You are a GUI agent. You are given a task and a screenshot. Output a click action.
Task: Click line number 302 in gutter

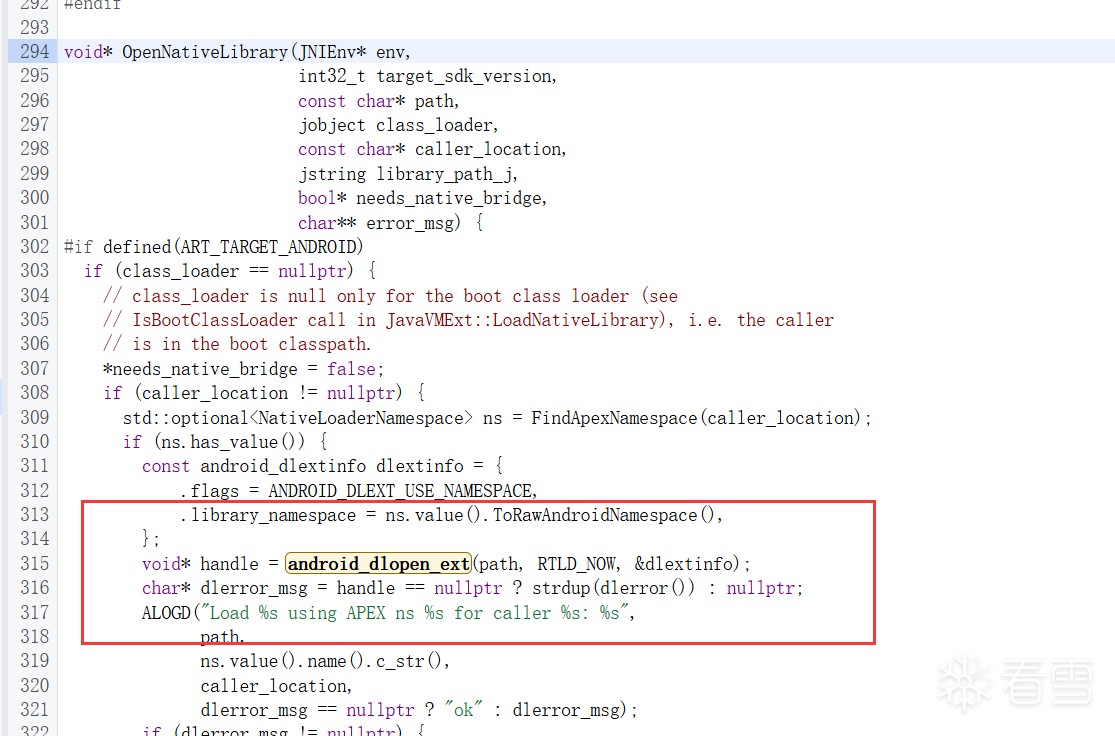point(35,247)
